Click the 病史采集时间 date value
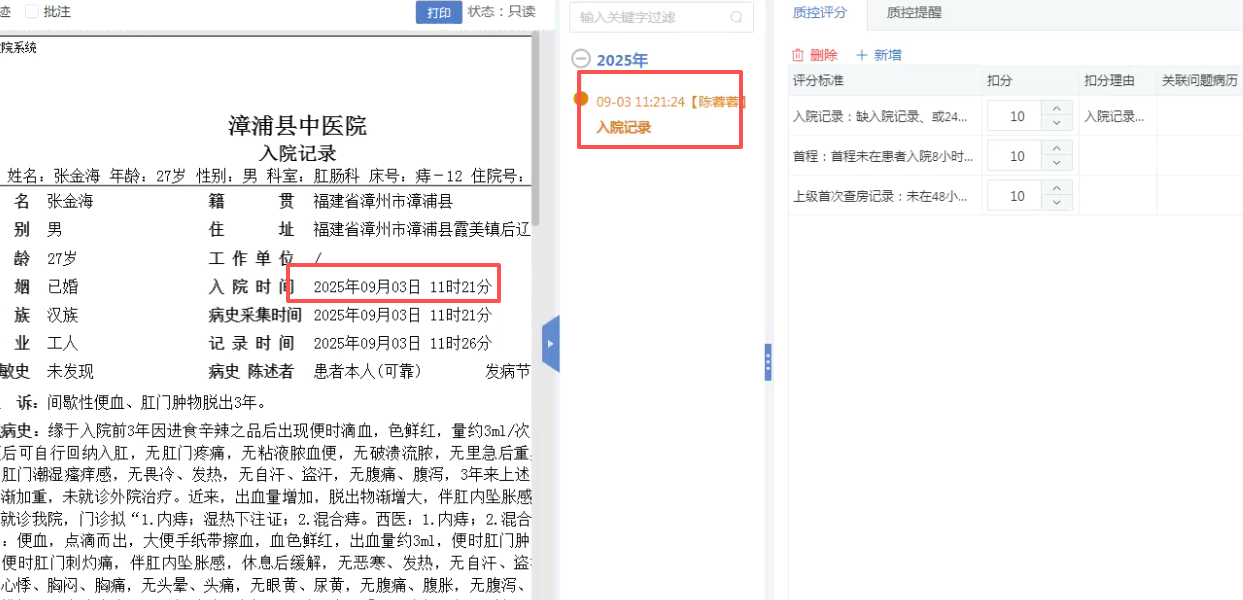Image resolution: width=1243 pixels, height=600 pixels. [403, 315]
